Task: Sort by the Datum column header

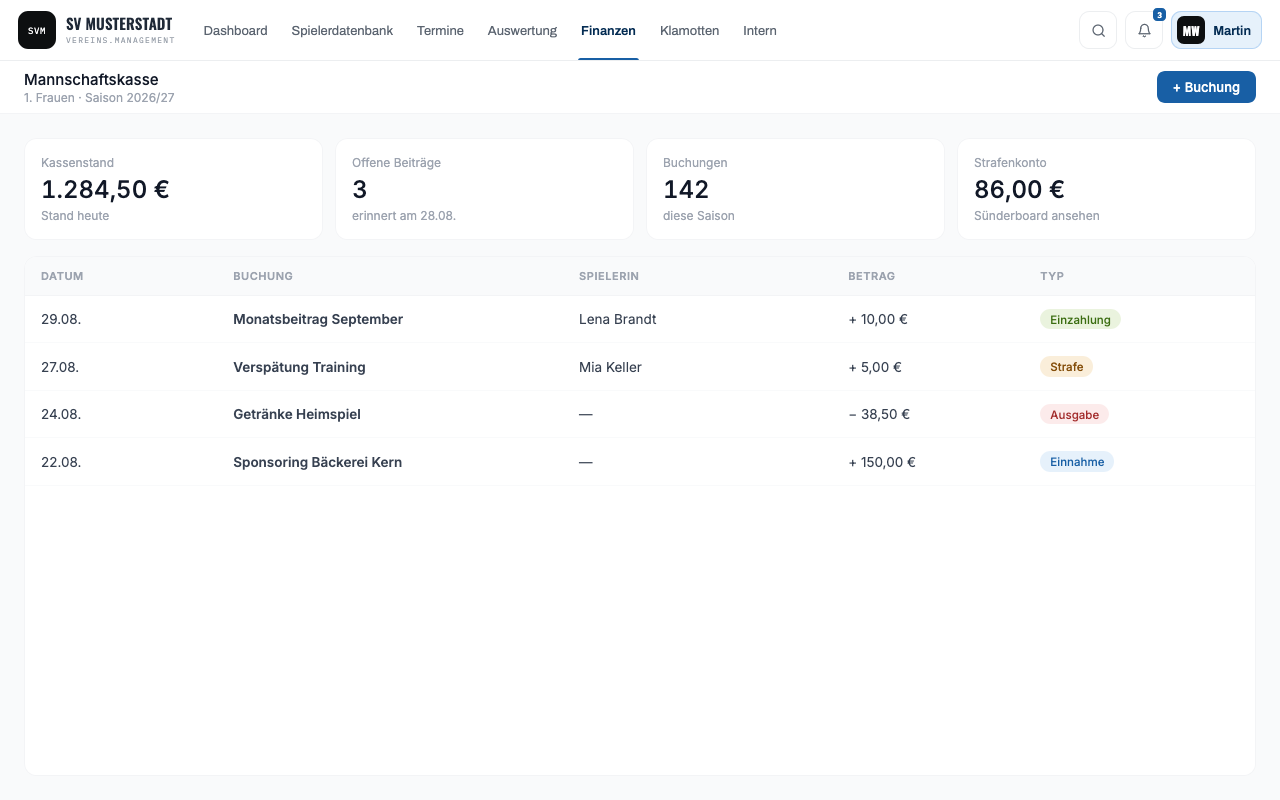Action: tap(62, 276)
